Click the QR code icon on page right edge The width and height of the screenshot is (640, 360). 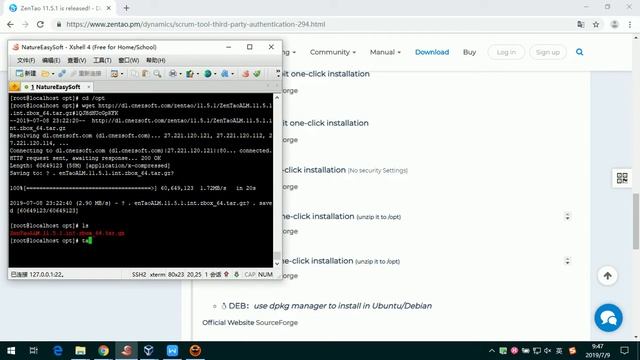[622, 178]
